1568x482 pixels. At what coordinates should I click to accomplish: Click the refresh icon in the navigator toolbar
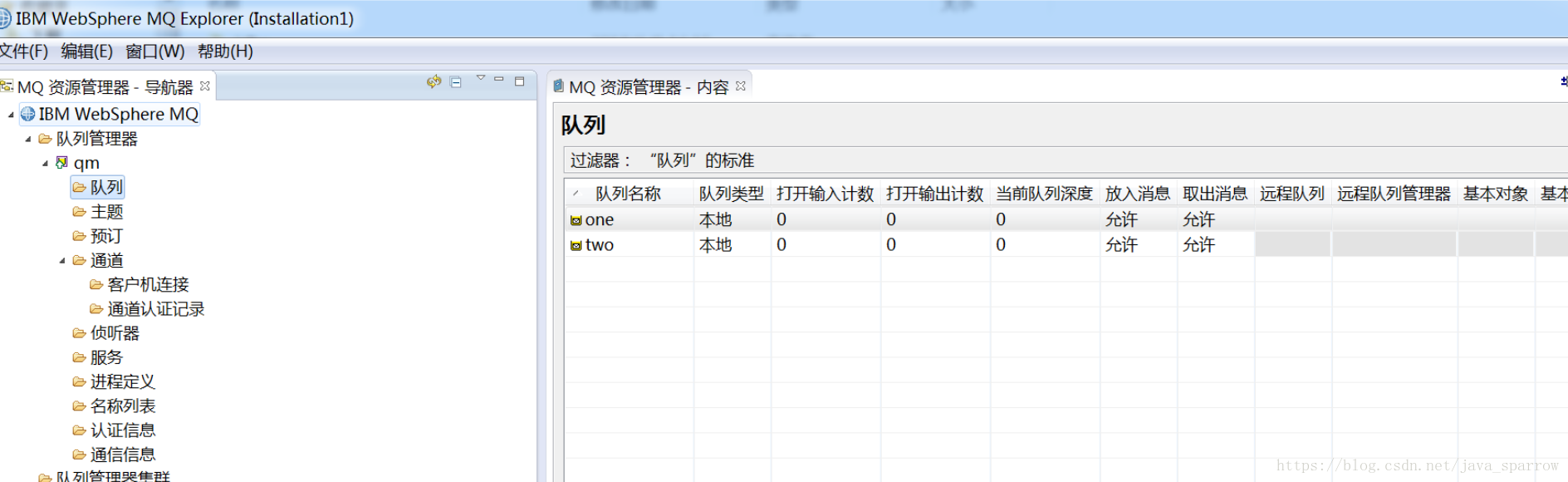click(x=434, y=81)
